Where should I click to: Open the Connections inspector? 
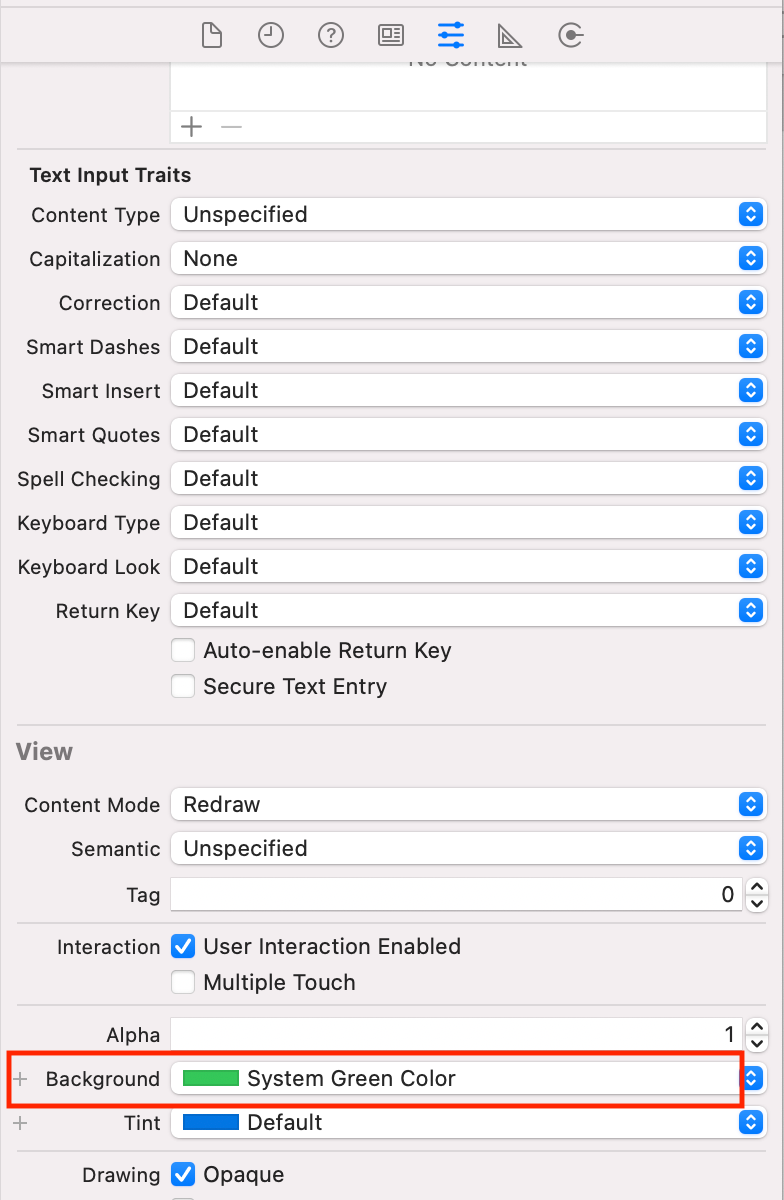tap(570, 35)
